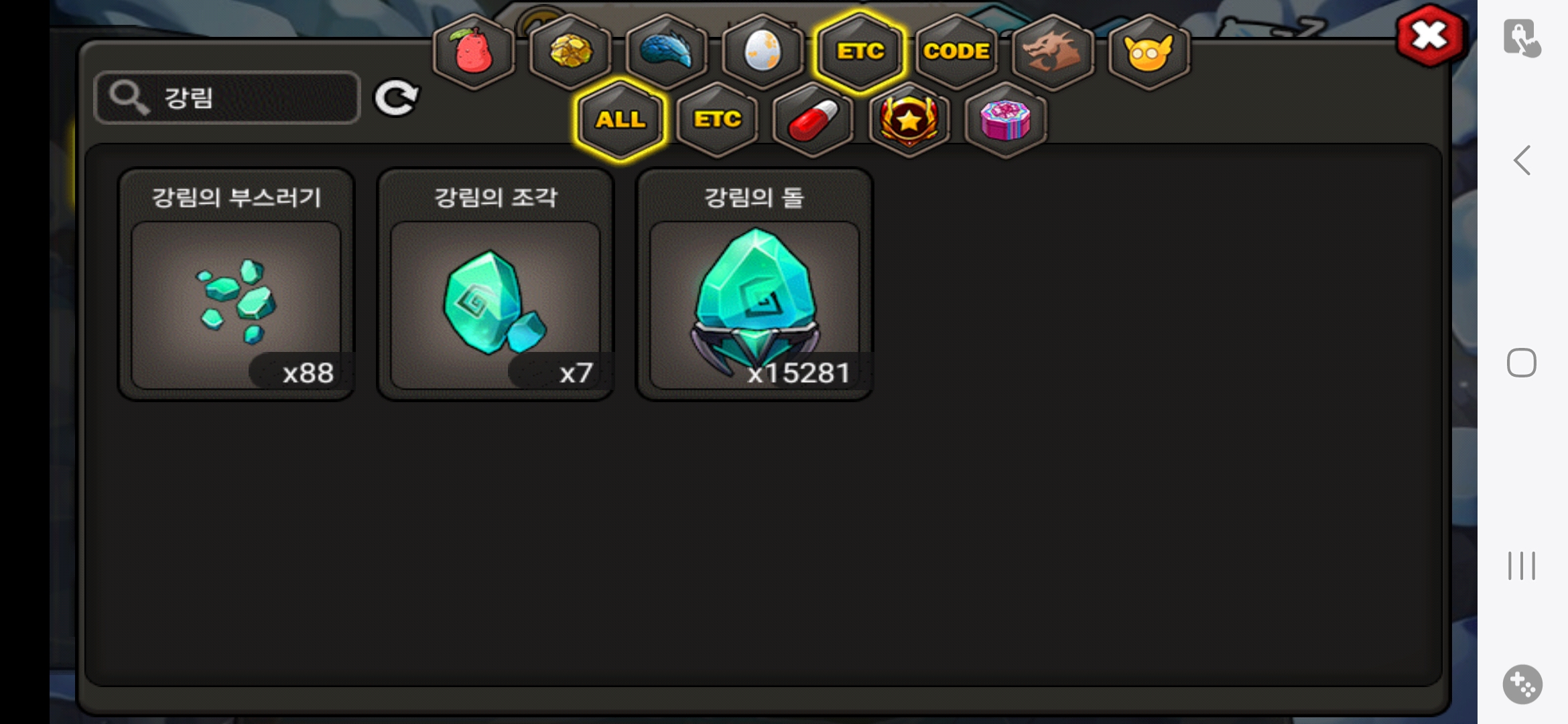Image resolution: width=1568 pixels, height=724 pixels.
Task: Select the 강림의 조각 item
Action: [x=495, y=284]
